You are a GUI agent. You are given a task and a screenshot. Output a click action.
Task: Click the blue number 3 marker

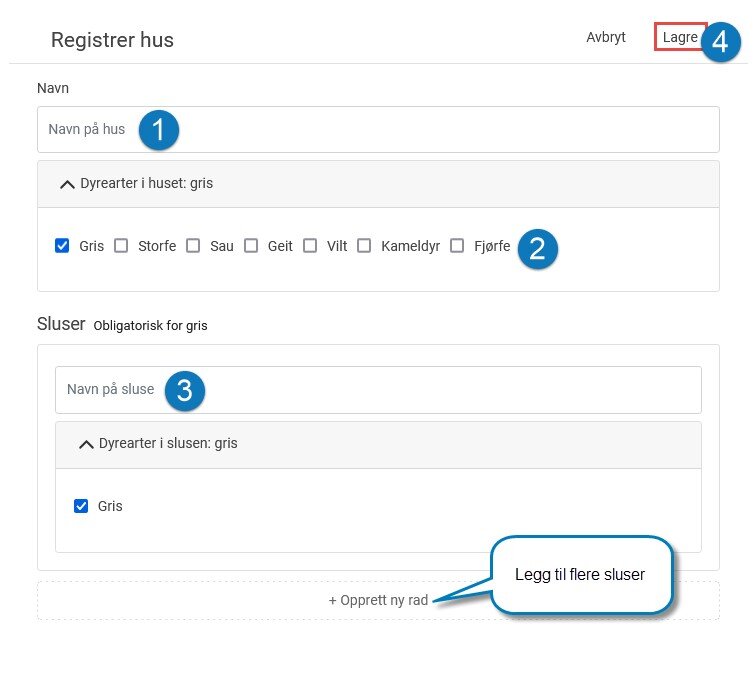pyautogui.click(x=185, y=390)
